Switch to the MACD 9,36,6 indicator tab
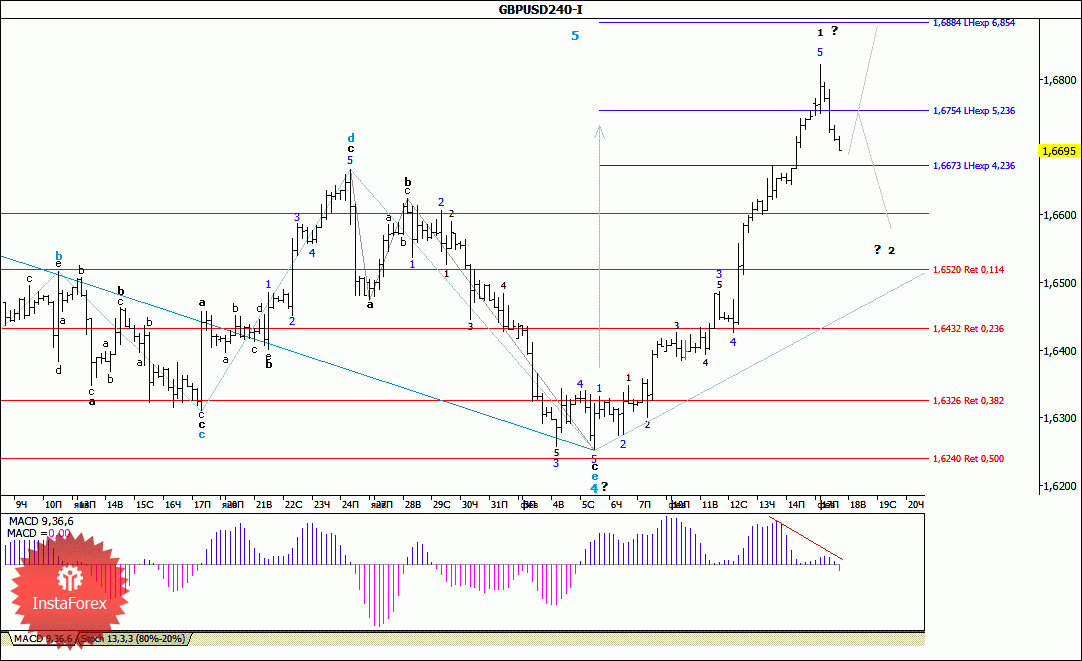1082x661 pixels. (43, 639)
